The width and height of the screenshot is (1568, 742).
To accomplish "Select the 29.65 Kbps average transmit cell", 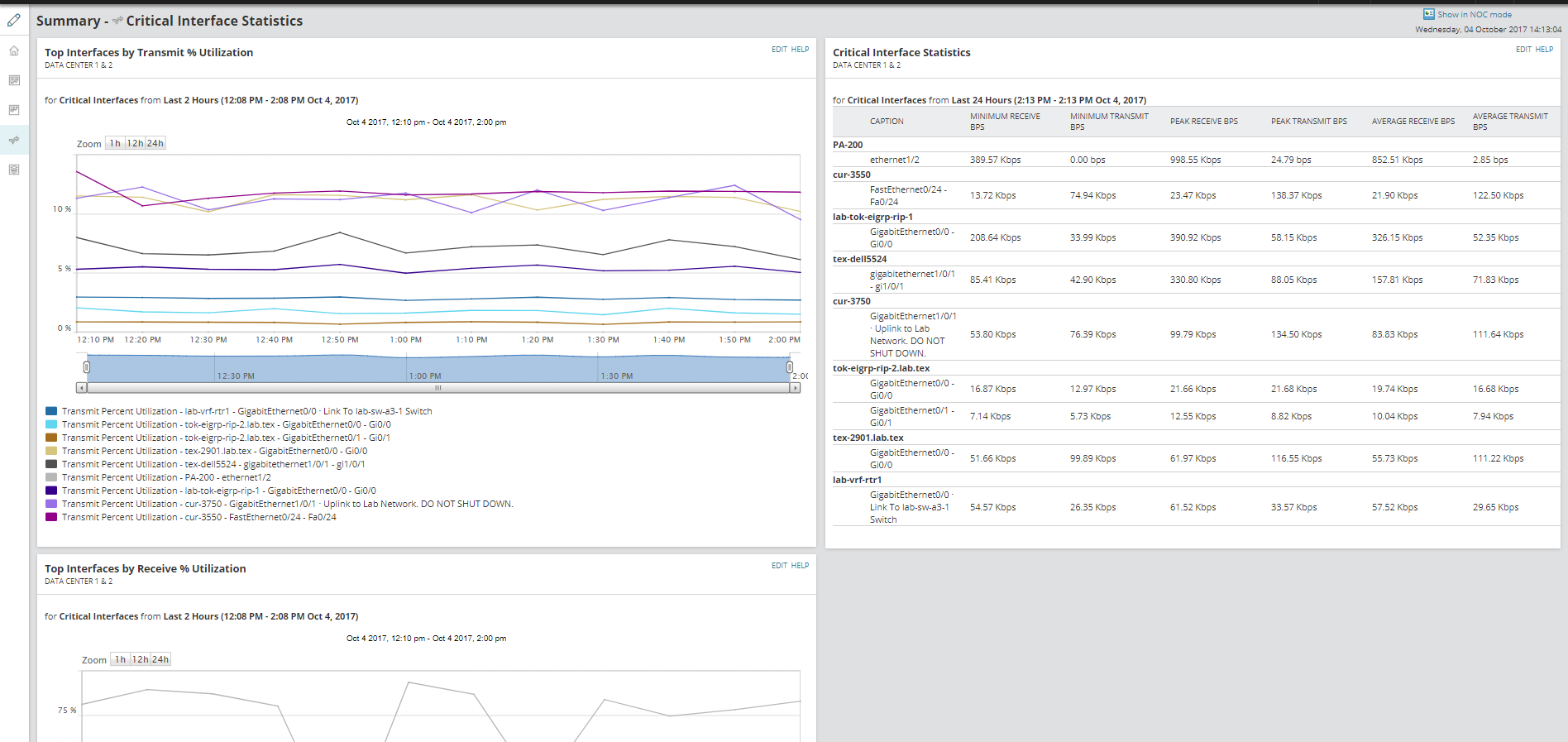I will point(1495,507).
